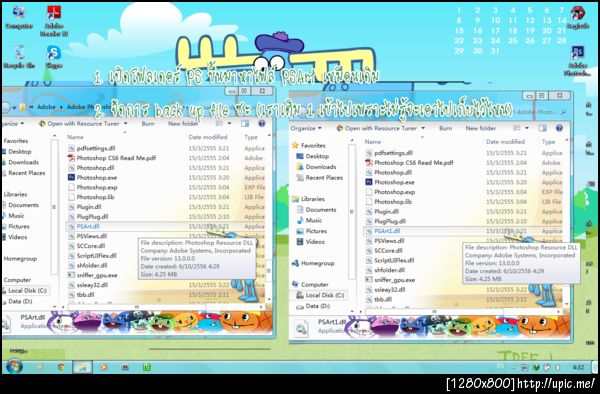600x394 pixels.
Task: Open Music library in right window
Action: click(314, 220)
